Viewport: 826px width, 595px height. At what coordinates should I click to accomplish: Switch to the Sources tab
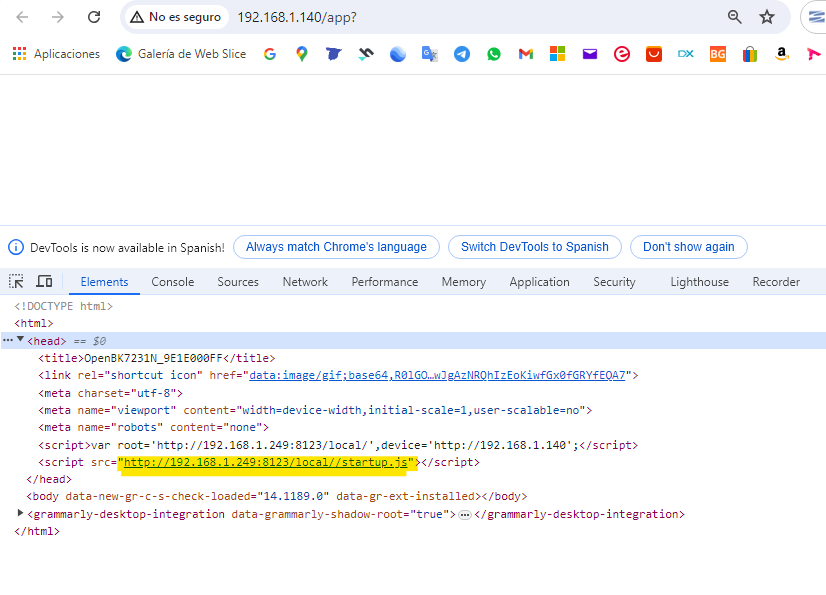238,282
